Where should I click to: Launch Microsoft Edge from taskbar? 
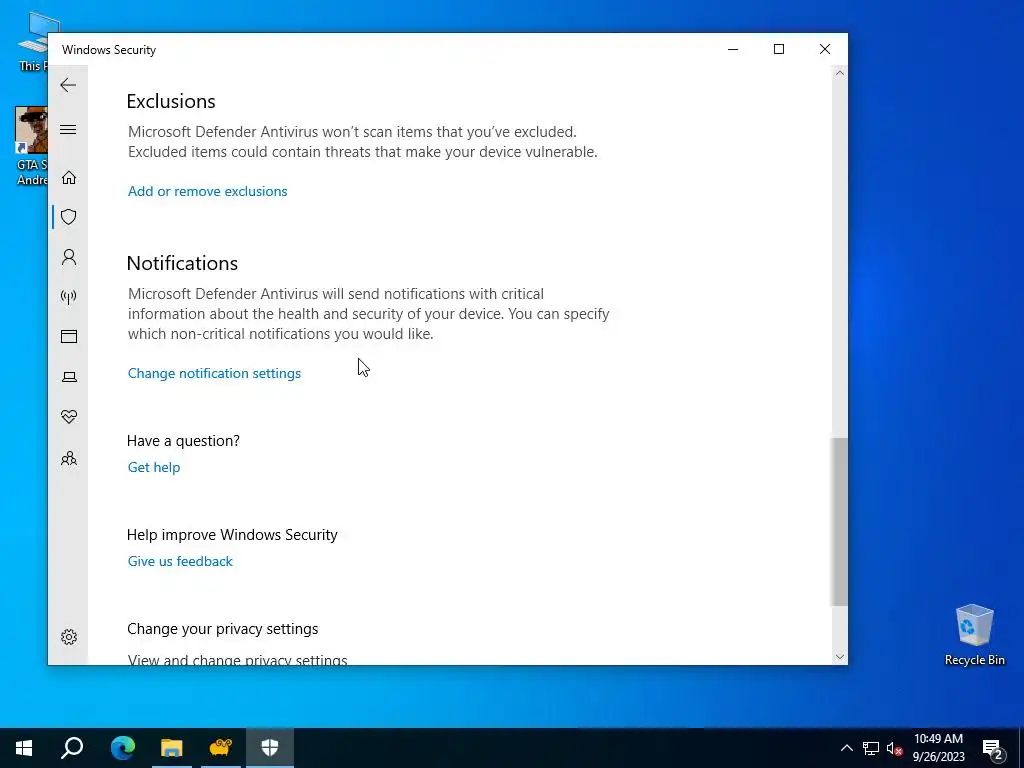click(x=123, y=748)
